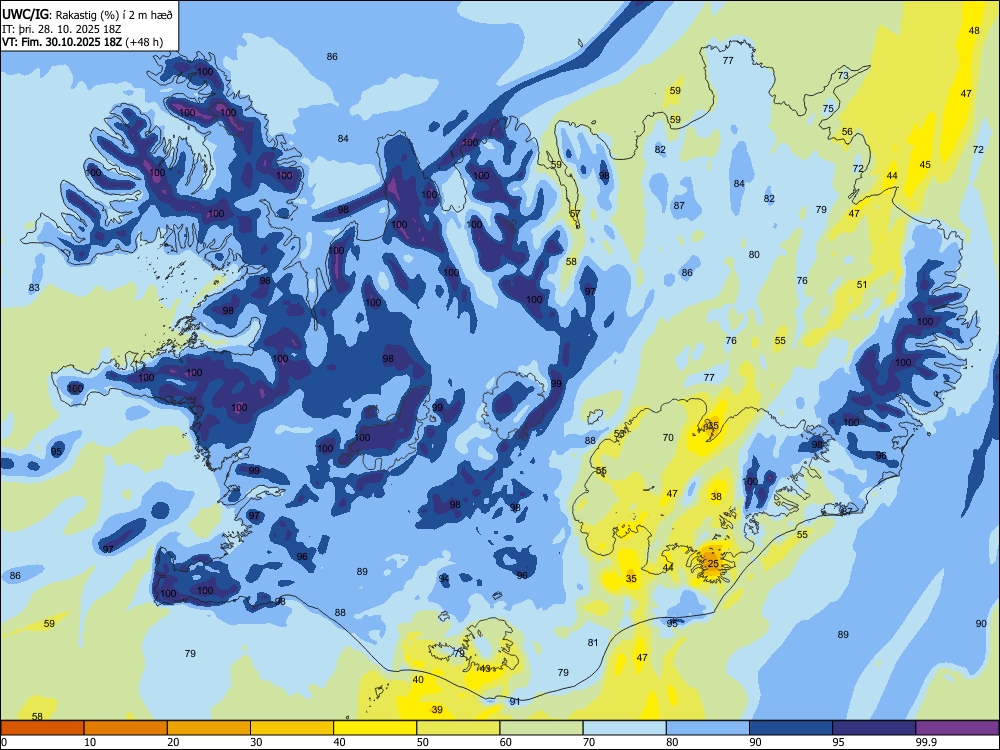
Task: Select the 10–20 orange legend swatch
Action: [126, 727]
